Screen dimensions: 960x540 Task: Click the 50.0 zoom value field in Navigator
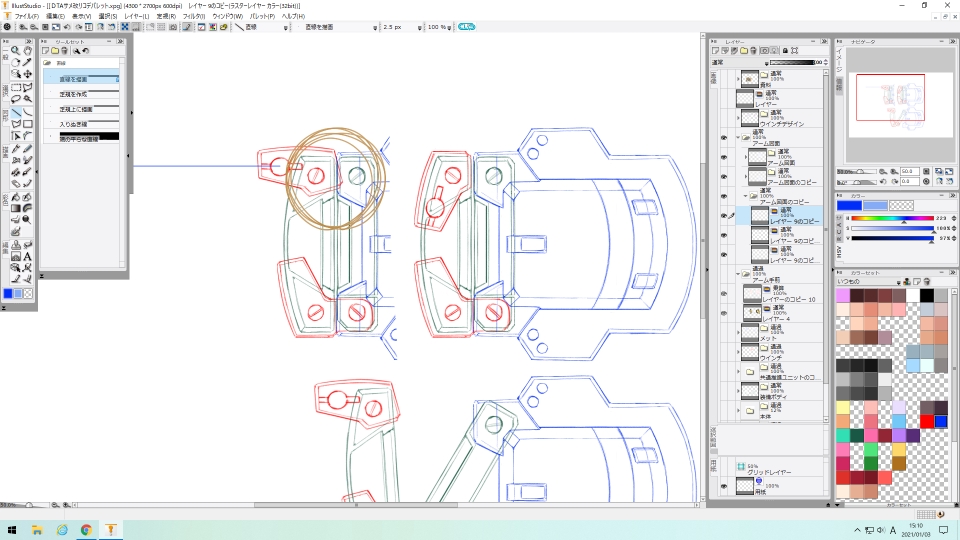click(909, 172)
